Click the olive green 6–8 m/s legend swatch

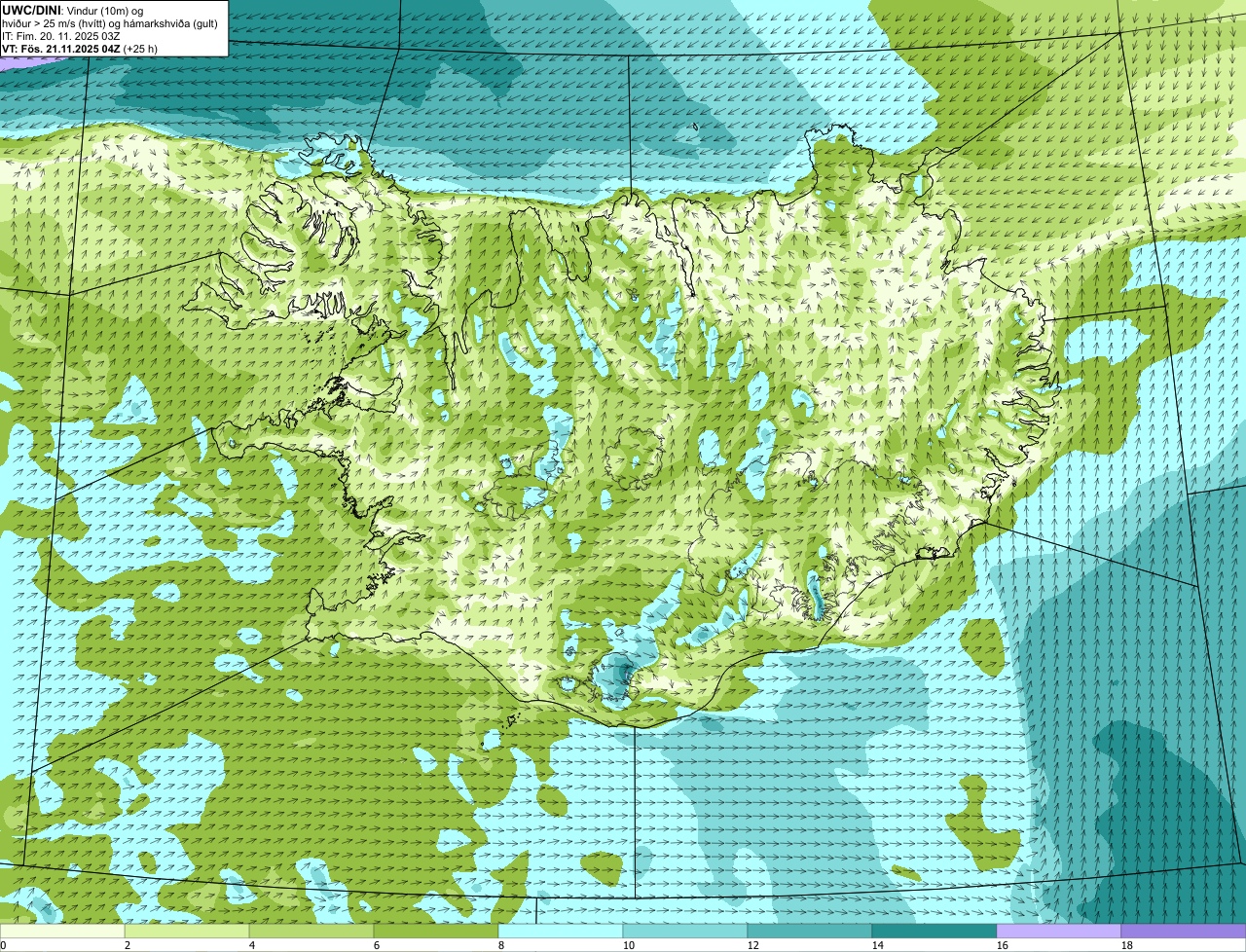436,932
